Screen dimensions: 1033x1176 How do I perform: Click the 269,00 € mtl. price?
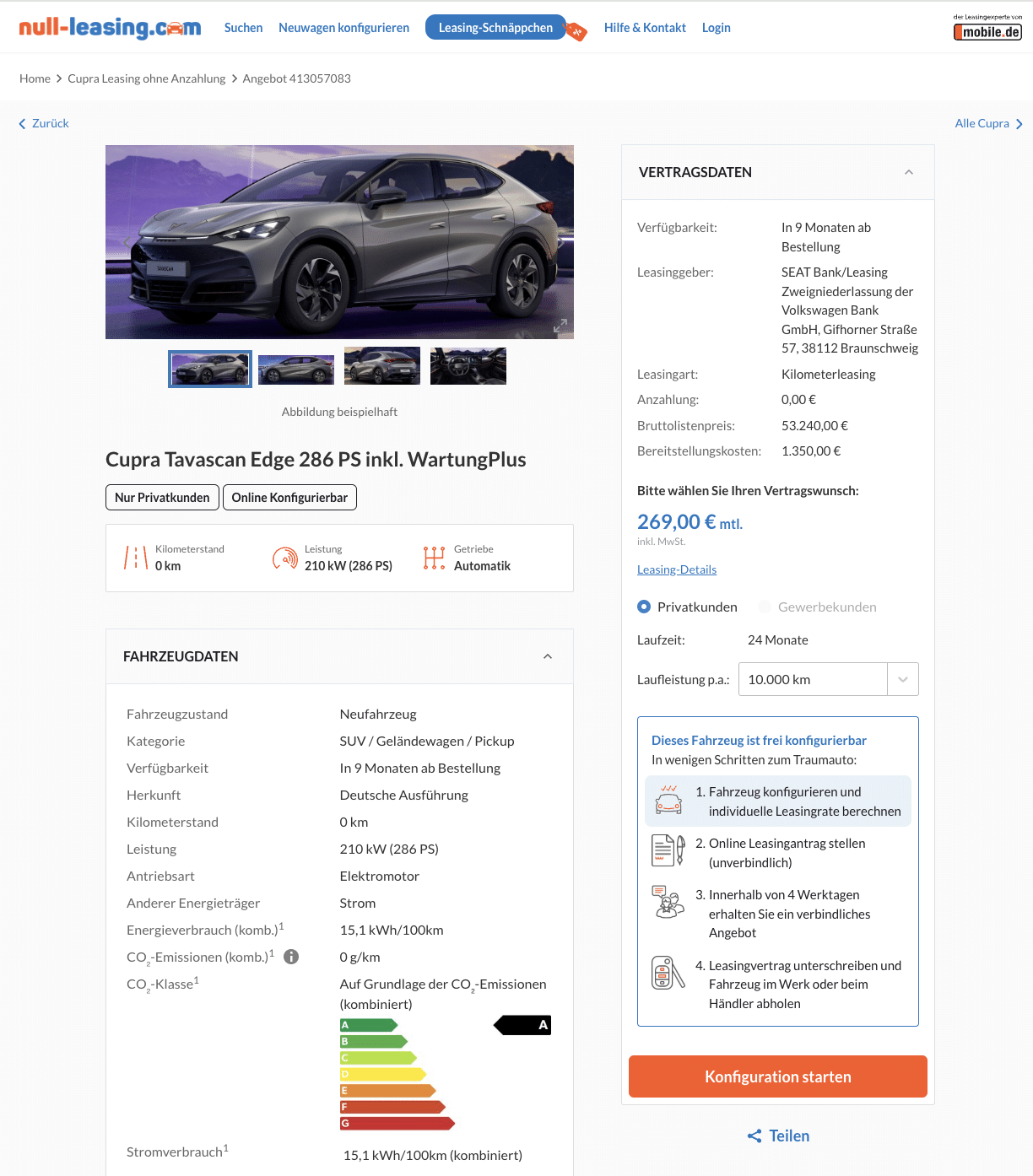[x=690, y=522]
